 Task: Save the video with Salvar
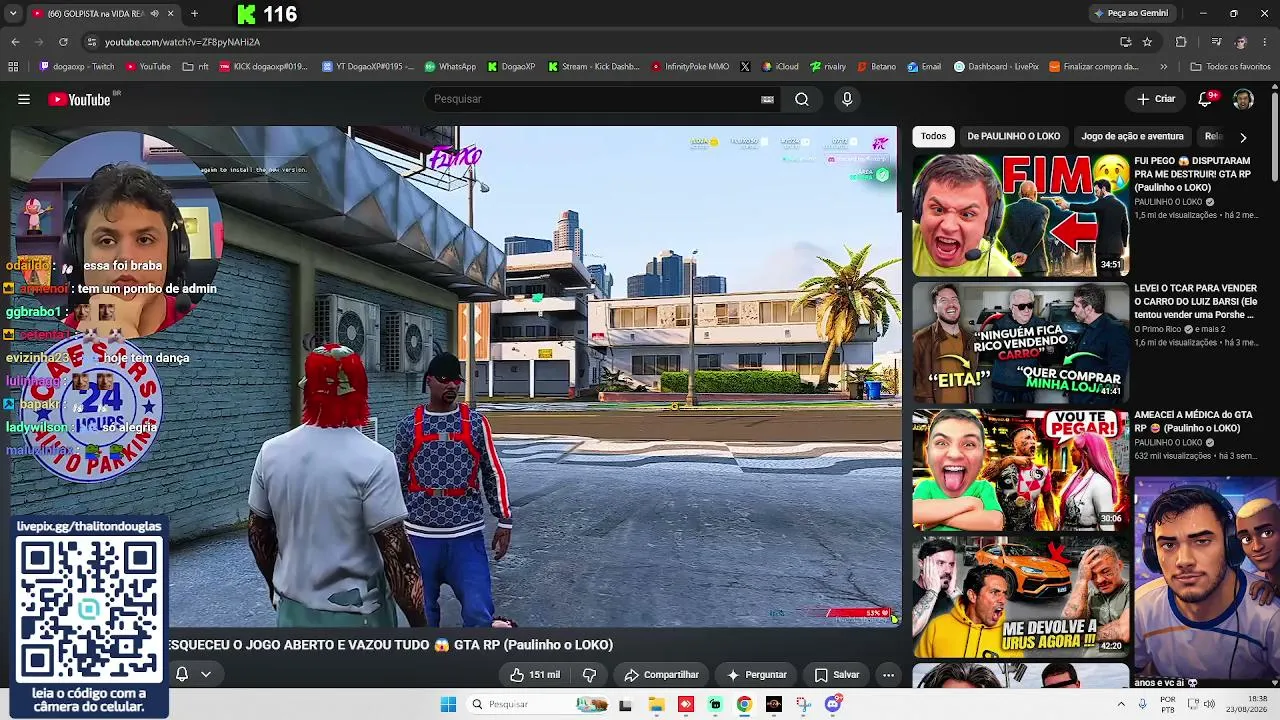[x=837, y=675]
